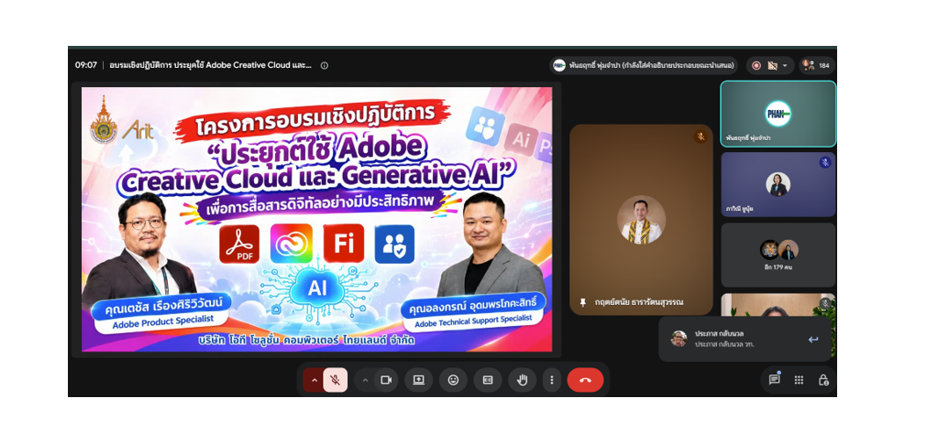The image size is (927, 429).
Task: Click the Arit logo in the slide
Action: click(x=138, y=129)
